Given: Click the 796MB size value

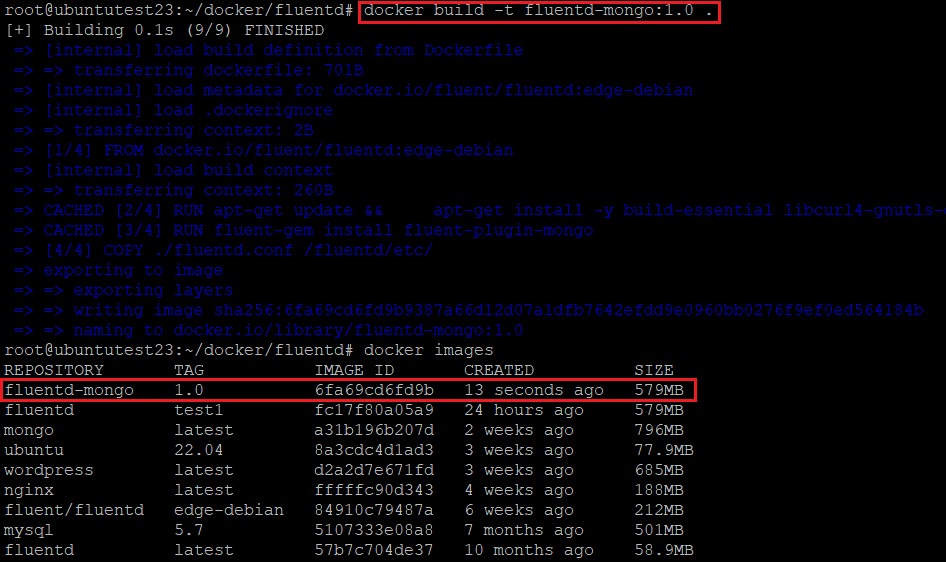Looking at the screenshot, I should pos(659,430).
